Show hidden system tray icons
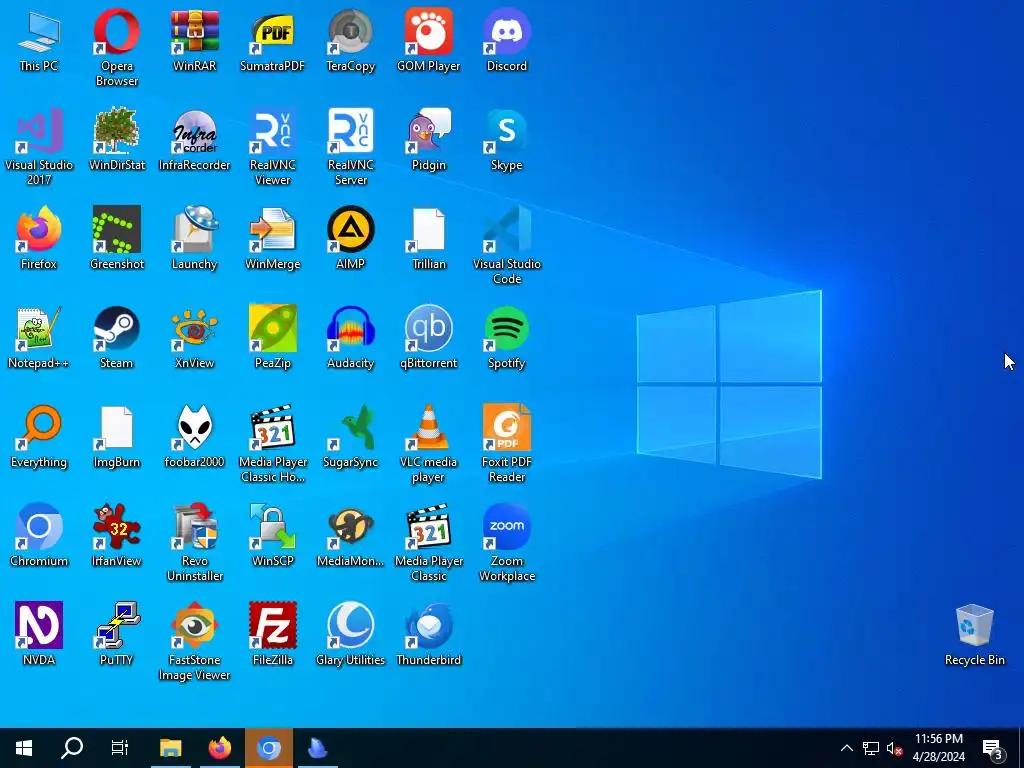The height and width of the screenshot is (768, 1024). 846,748
